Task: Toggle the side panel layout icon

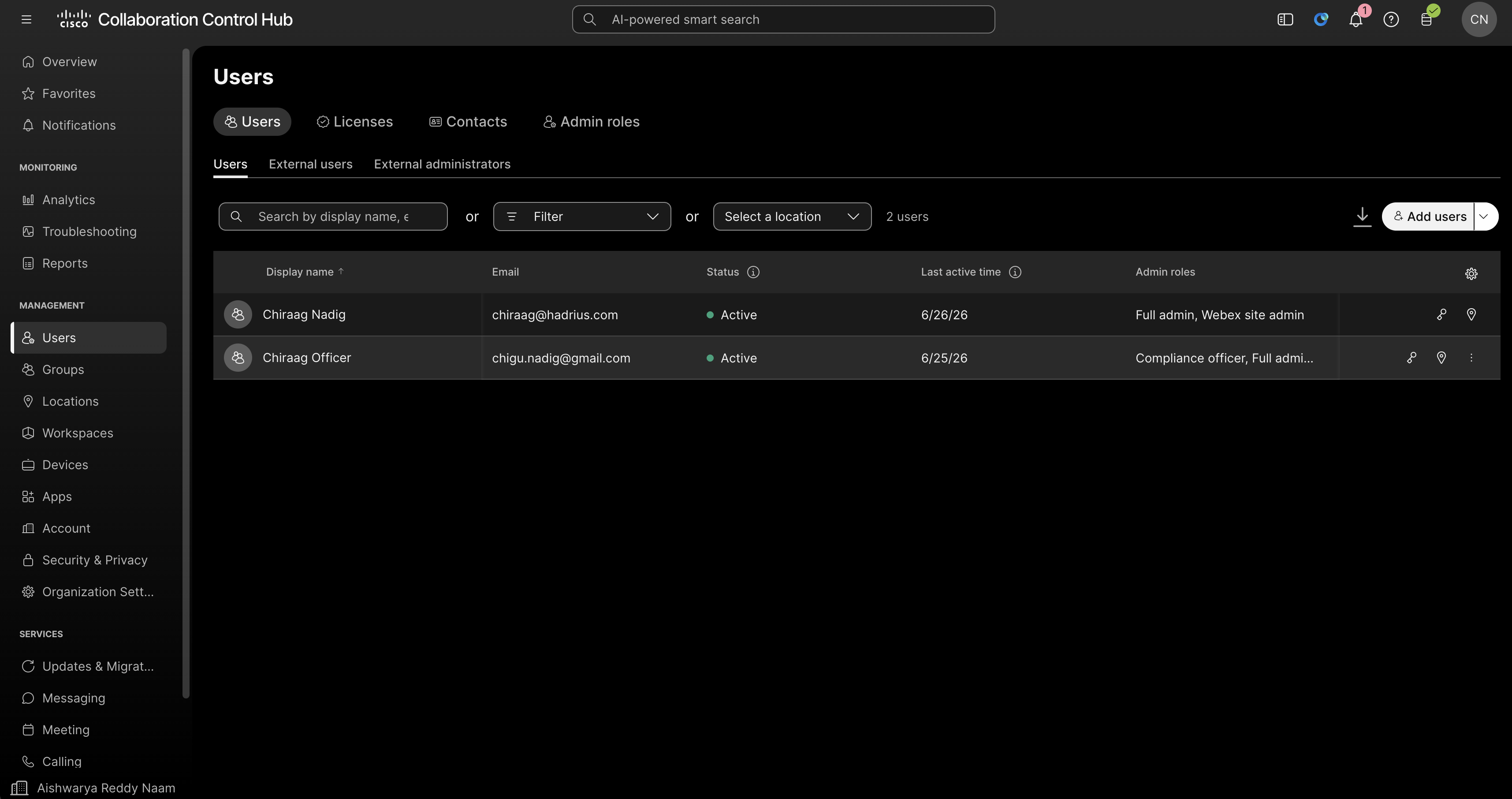Action: pyautogui.click(x=1285, y=19)
